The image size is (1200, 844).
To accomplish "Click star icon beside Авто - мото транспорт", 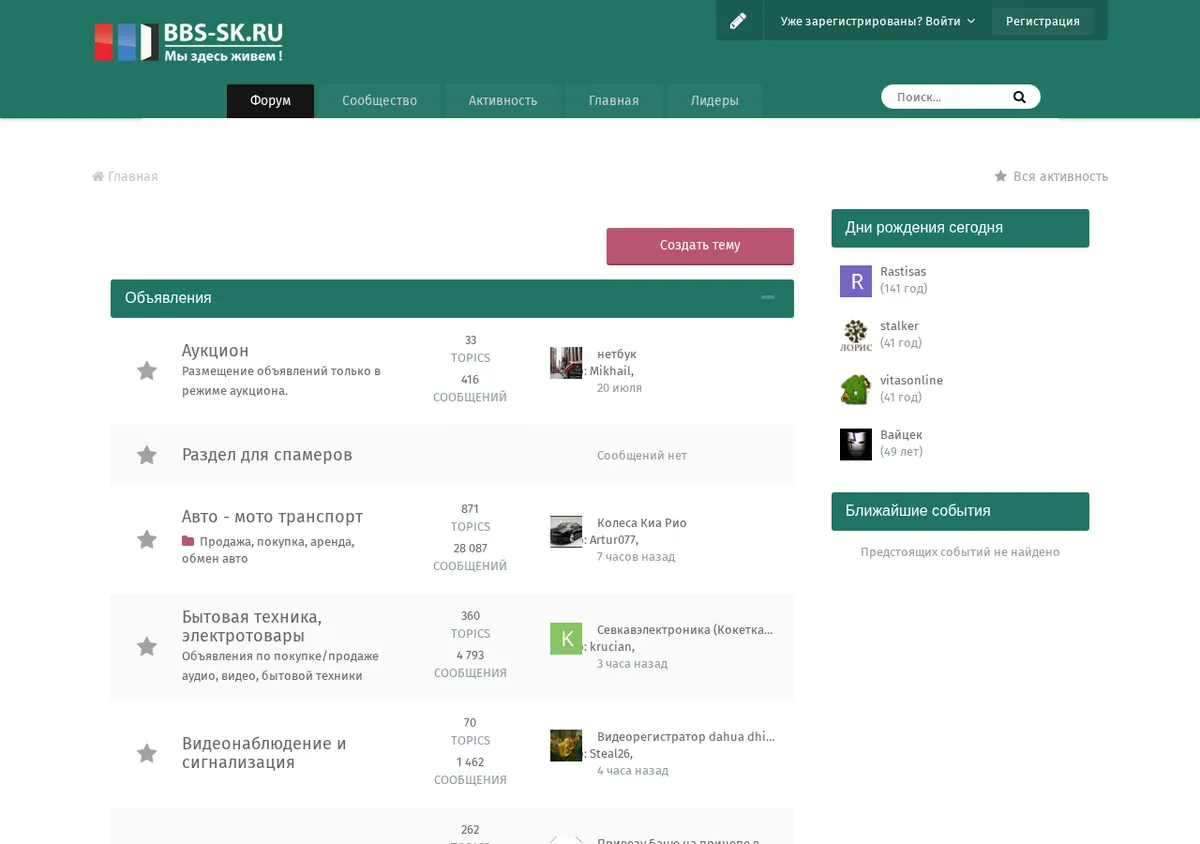I will 147,540.
